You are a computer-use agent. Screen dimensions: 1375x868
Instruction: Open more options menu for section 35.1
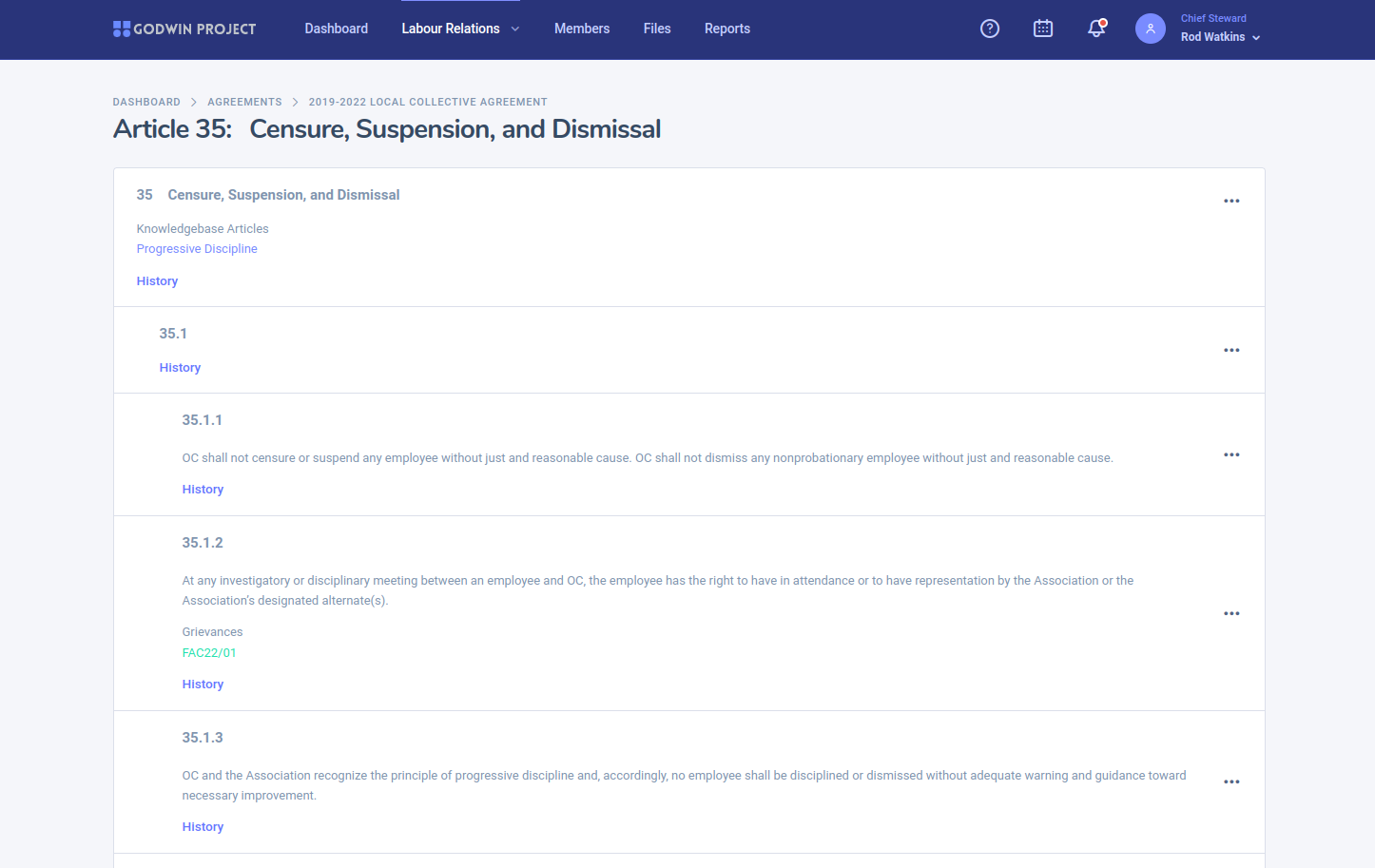coord(1231,350)
